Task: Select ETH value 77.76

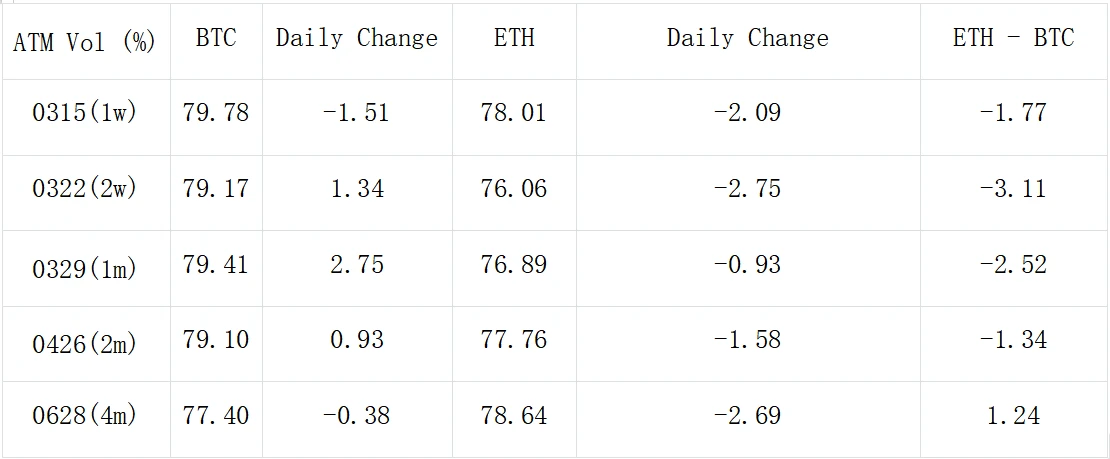Action: pos(514,340)
